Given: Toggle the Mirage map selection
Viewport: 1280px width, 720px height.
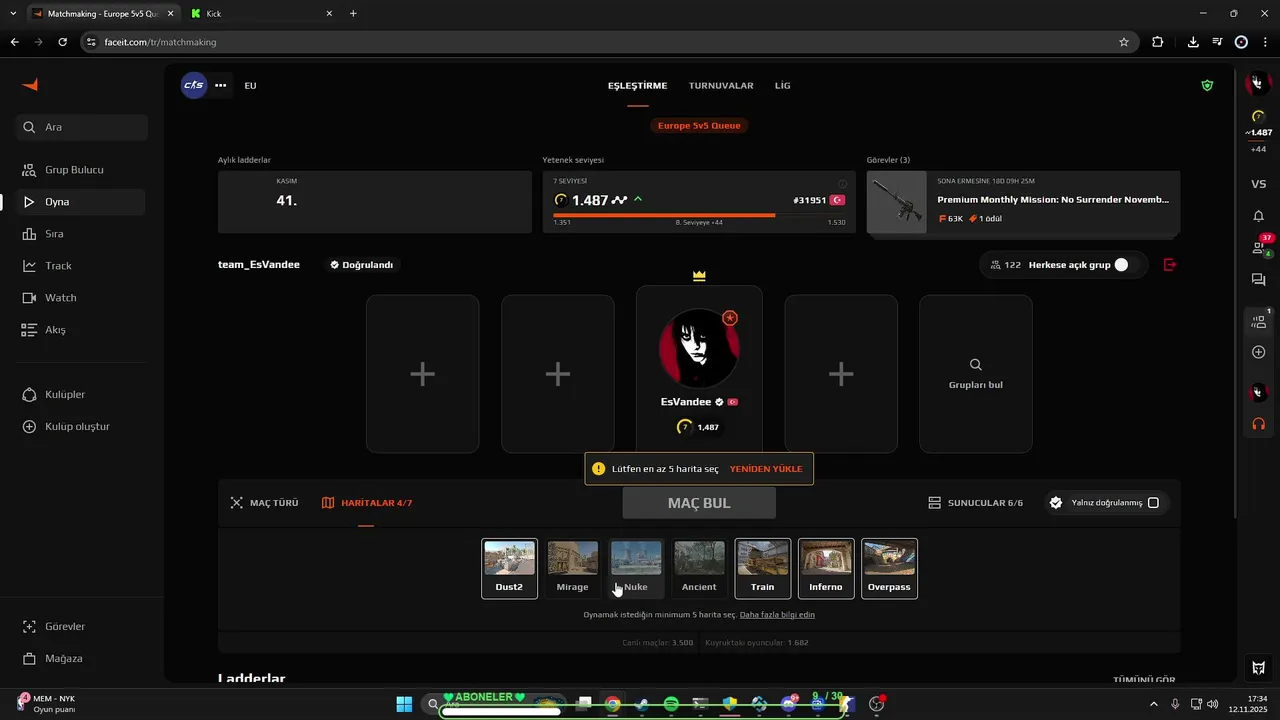Looking at the screenshot, I should click(573, 568).
